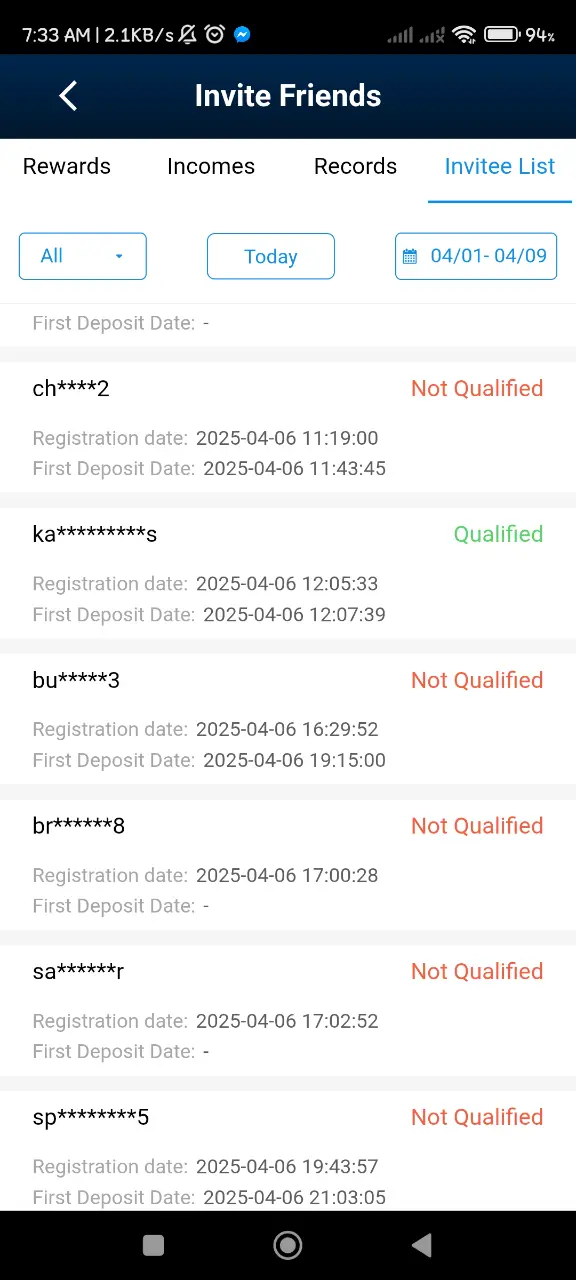
Task: Switch to the Incomes tab
Action: pyautogui.click(x=211, y=166)
